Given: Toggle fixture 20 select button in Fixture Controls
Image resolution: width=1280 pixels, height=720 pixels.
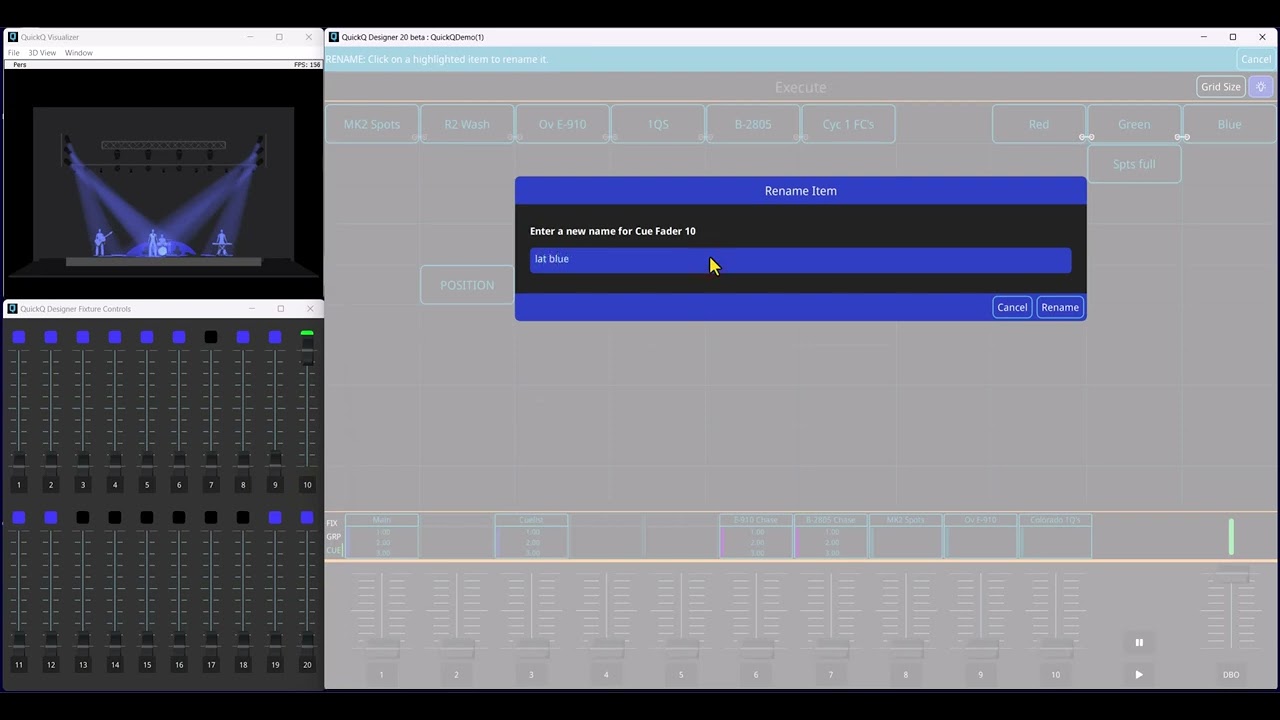Looking at the screenshot, I should pyautogui.click(x=307, y=518).
